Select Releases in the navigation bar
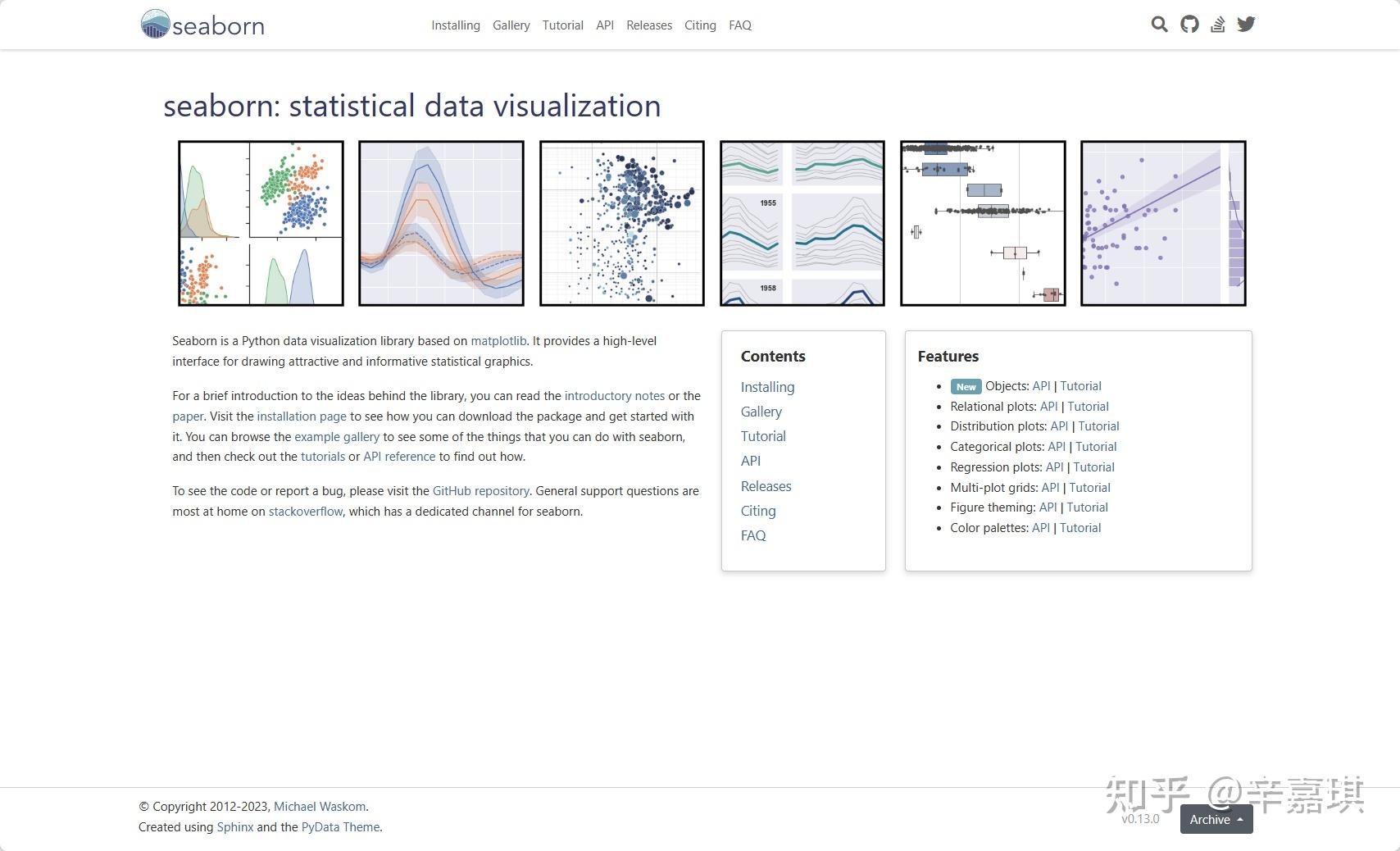1400x851 pixels. click(x=648, y=25)
